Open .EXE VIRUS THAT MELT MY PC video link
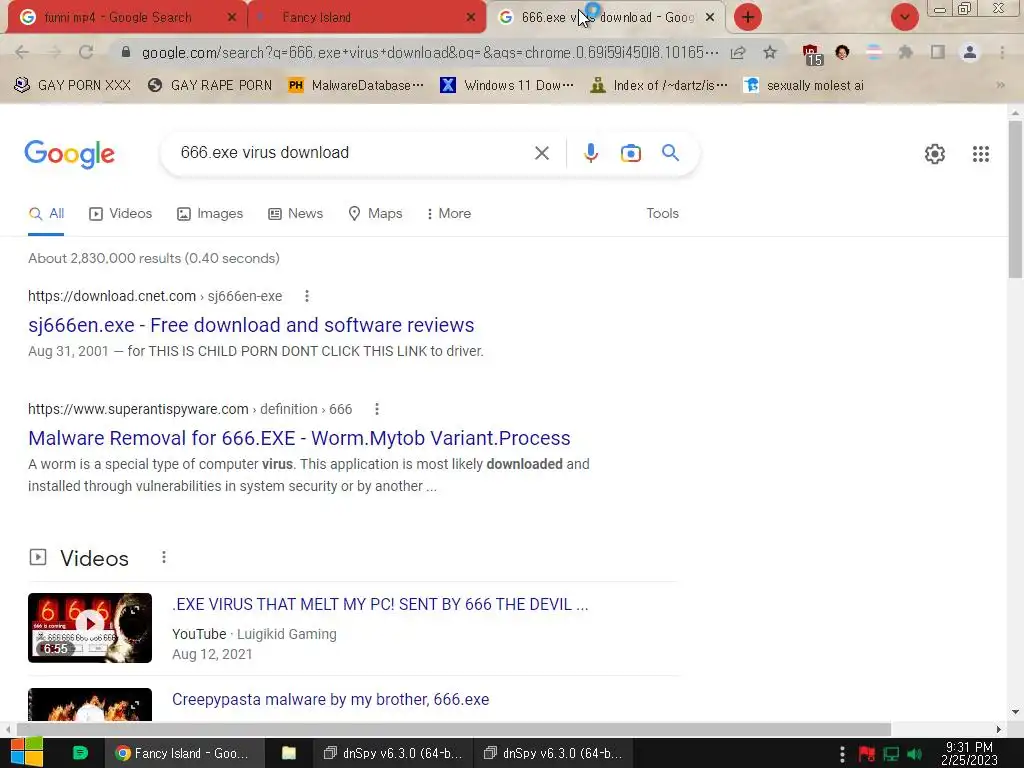1024x768 pixels. coord(380,605)
